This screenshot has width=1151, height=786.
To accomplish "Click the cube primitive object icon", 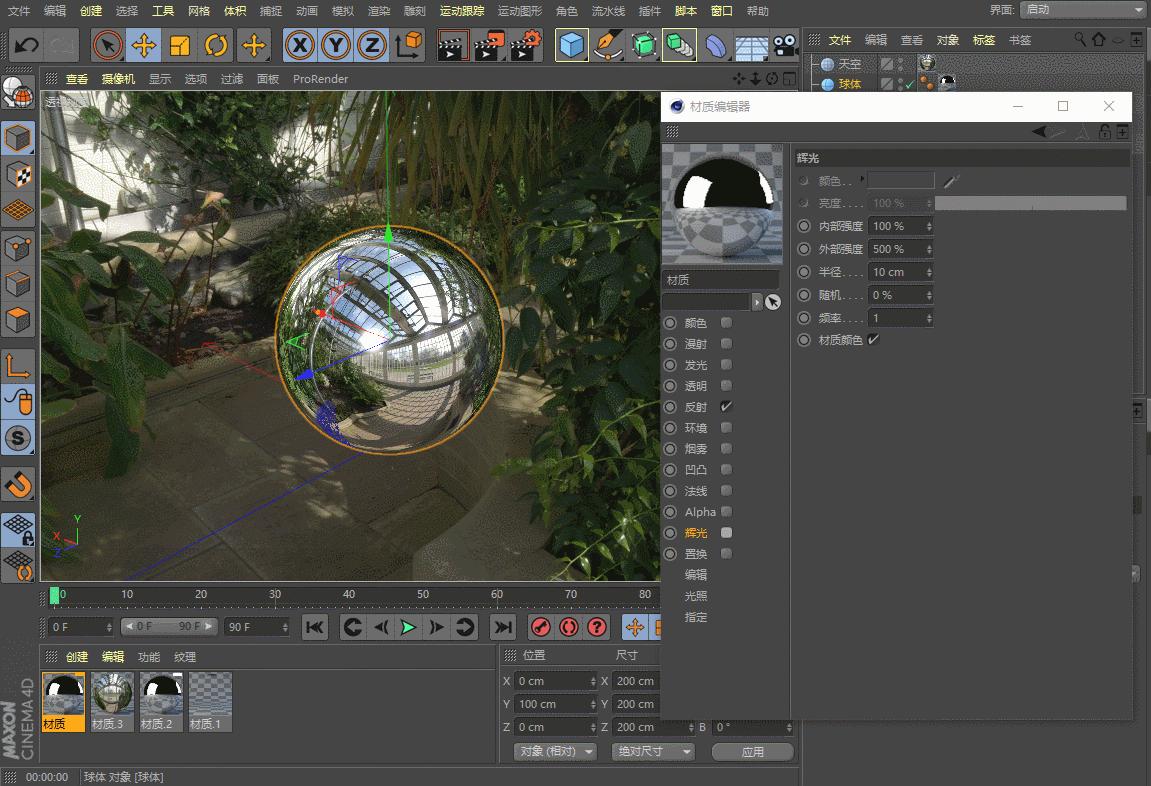I will [x=571, y=45].
